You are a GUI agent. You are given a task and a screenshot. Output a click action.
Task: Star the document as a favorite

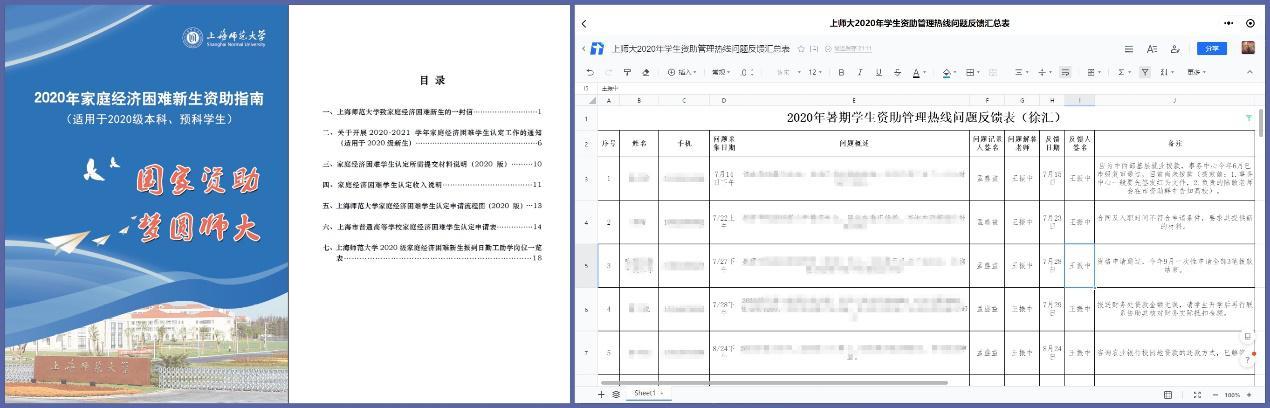801,48
